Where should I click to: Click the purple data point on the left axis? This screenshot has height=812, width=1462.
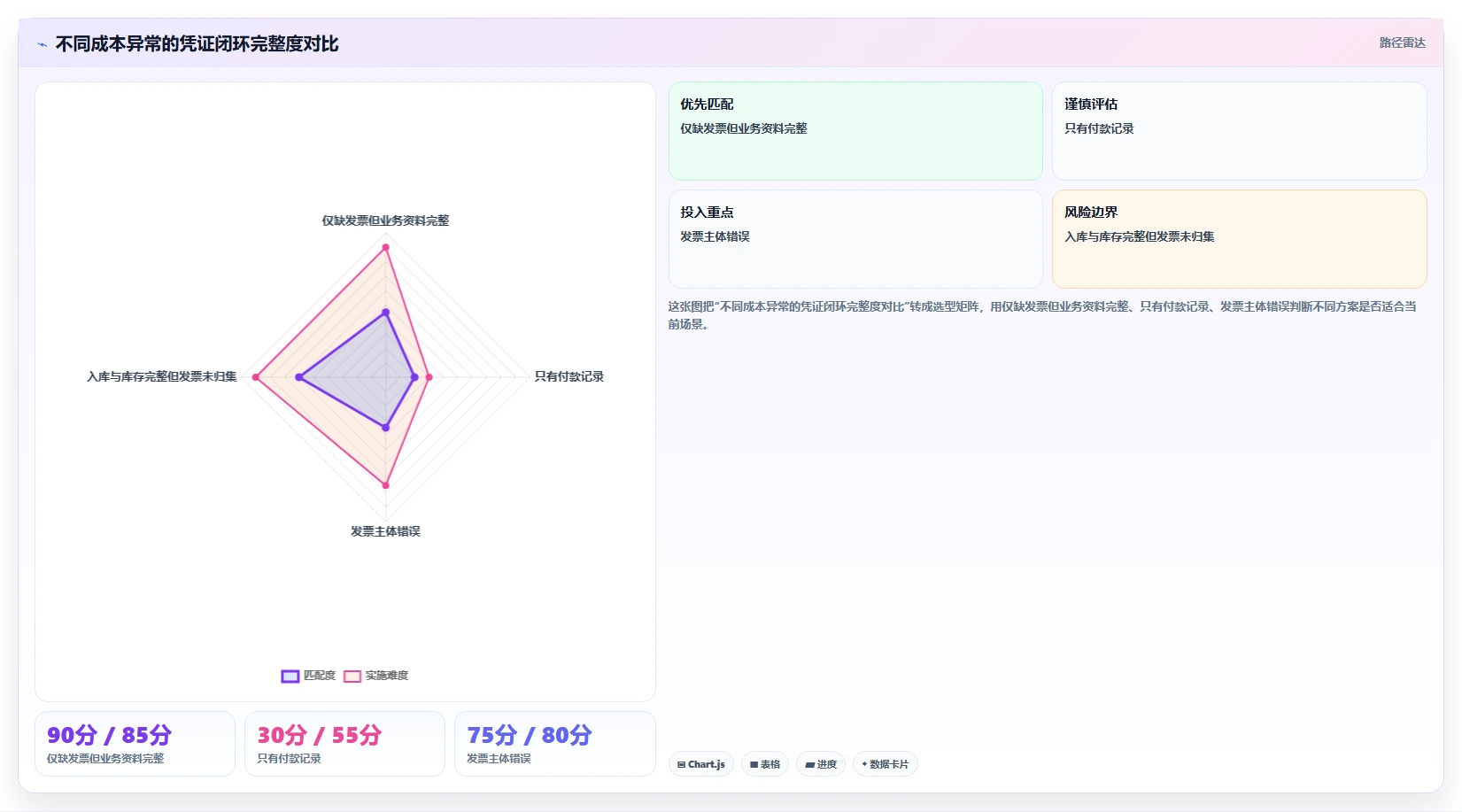[x=299, y=377]
